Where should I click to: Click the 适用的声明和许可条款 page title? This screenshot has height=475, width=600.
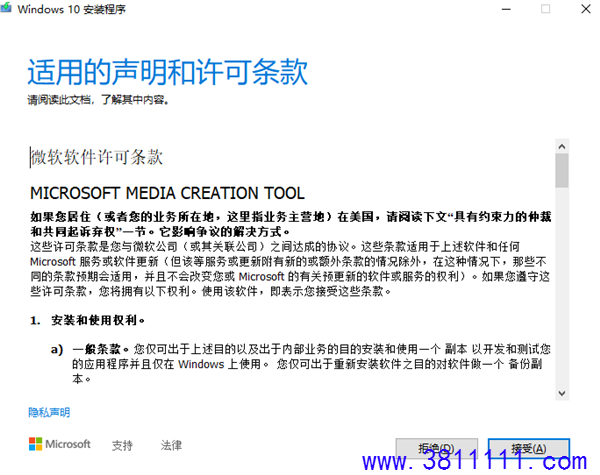pyautogui.click(x=168, y=72)
